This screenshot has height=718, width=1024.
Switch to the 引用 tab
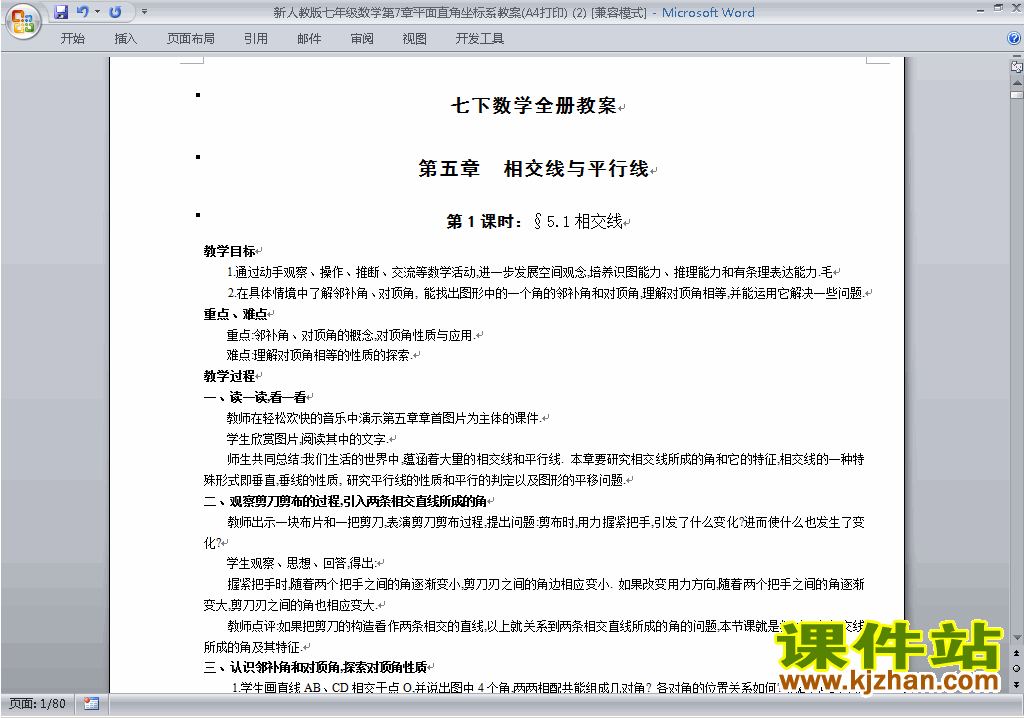(x=256, y=39)
